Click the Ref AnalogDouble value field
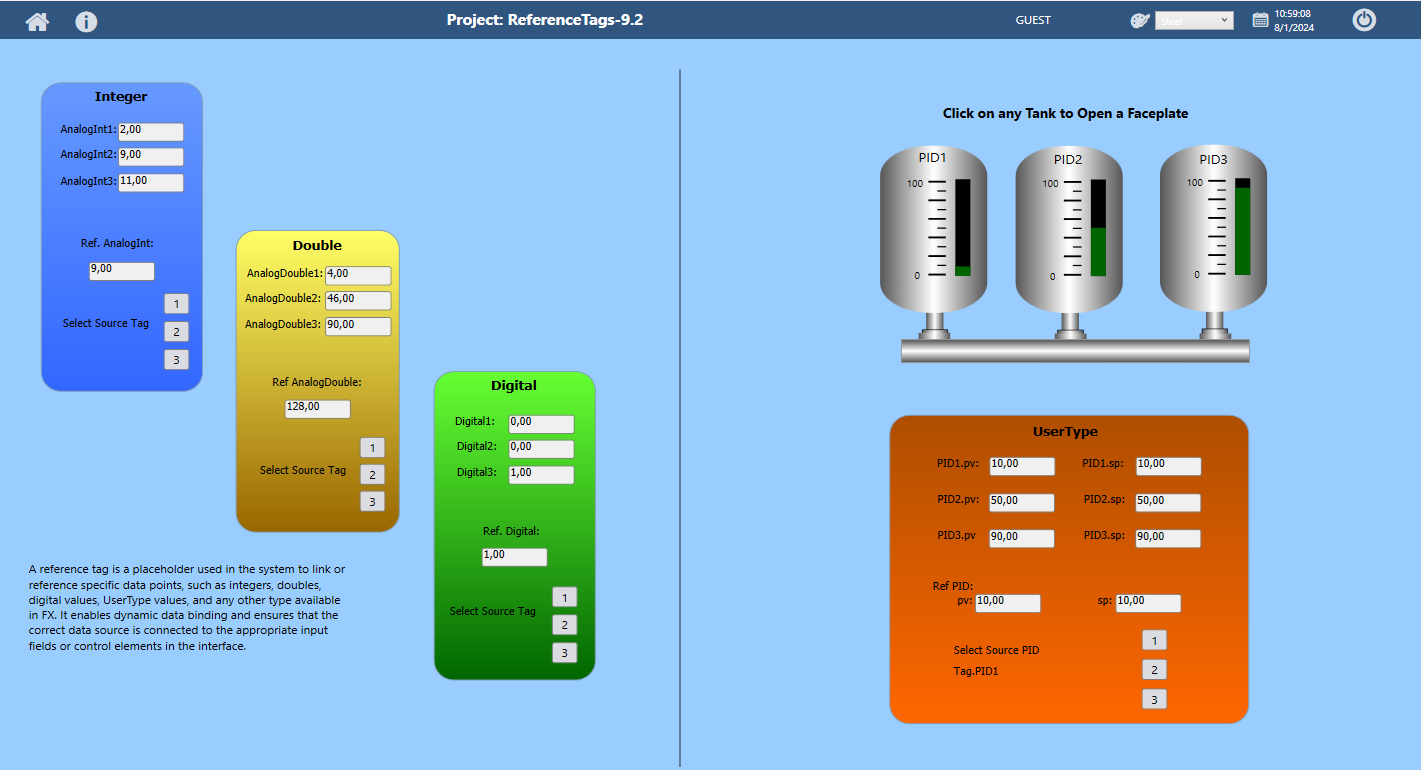This screenshot has height=770, width=1421. (x=318, y=408)
